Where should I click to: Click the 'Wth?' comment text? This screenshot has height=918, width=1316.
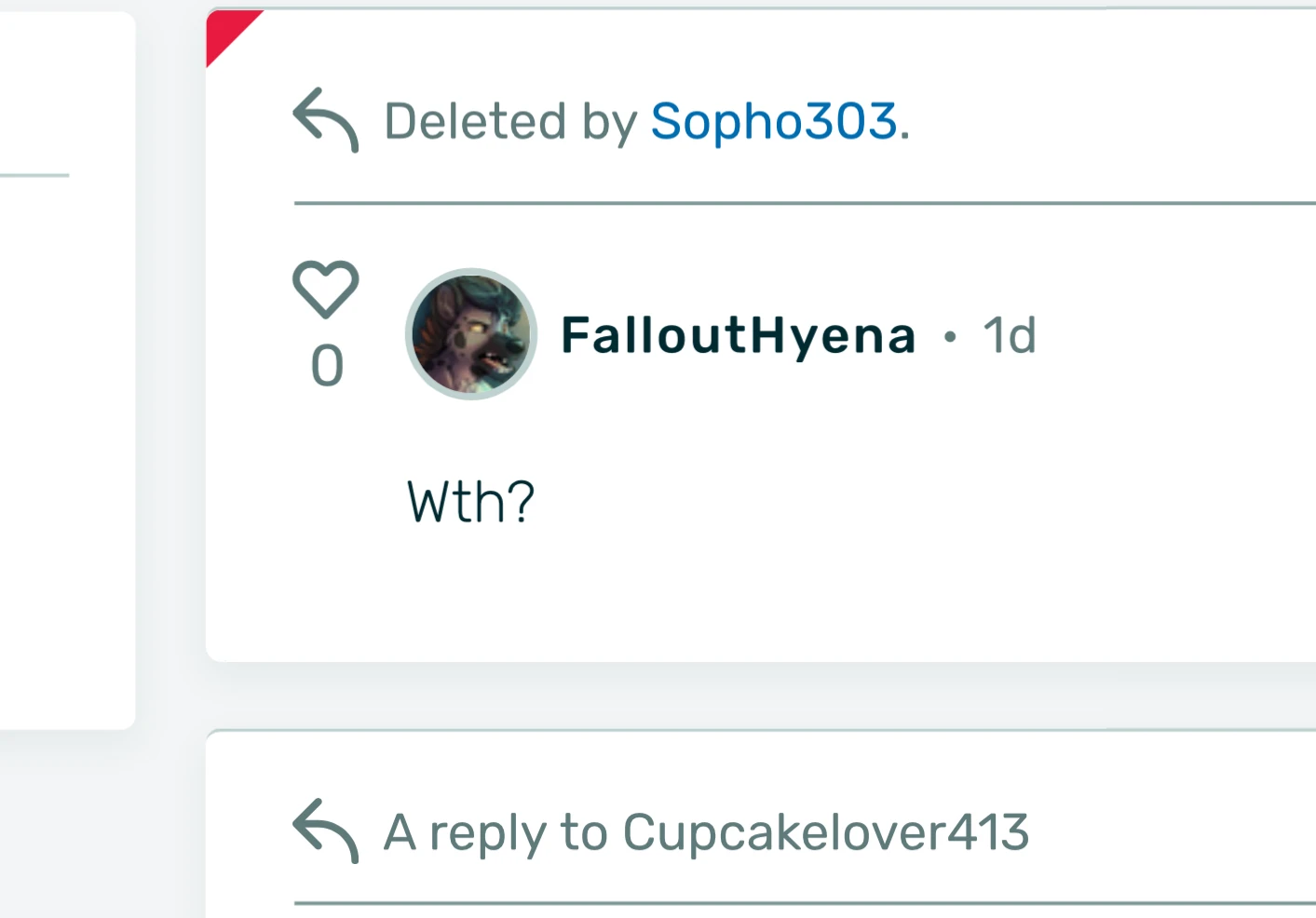(x=471, y=503)
